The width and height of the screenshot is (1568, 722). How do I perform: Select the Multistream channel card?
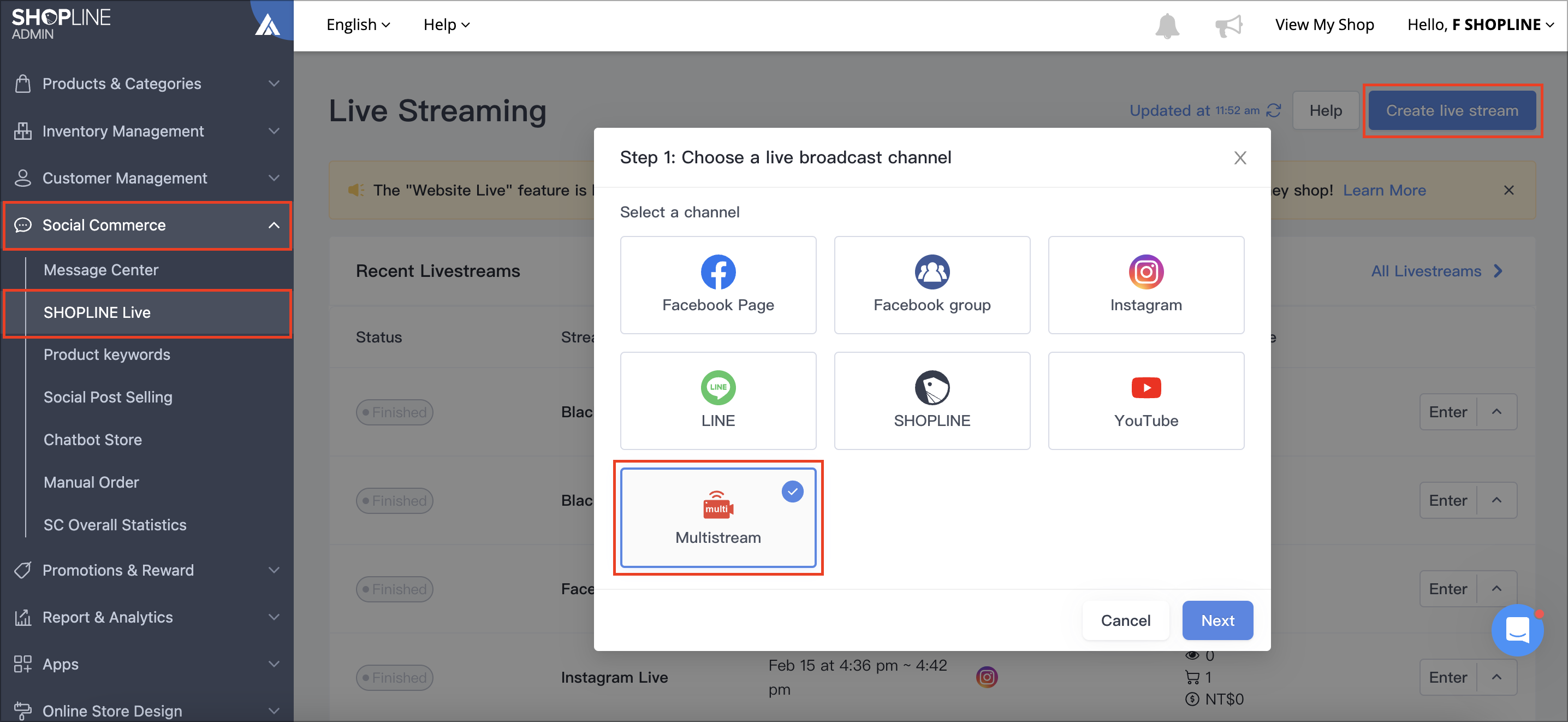[717, 517]
